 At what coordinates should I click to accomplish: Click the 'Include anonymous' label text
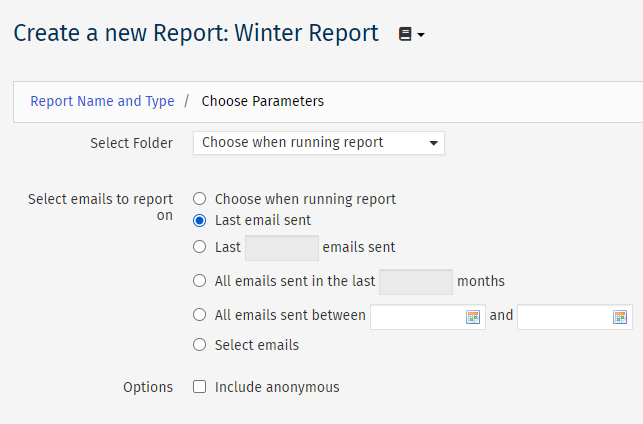(277, 387)
